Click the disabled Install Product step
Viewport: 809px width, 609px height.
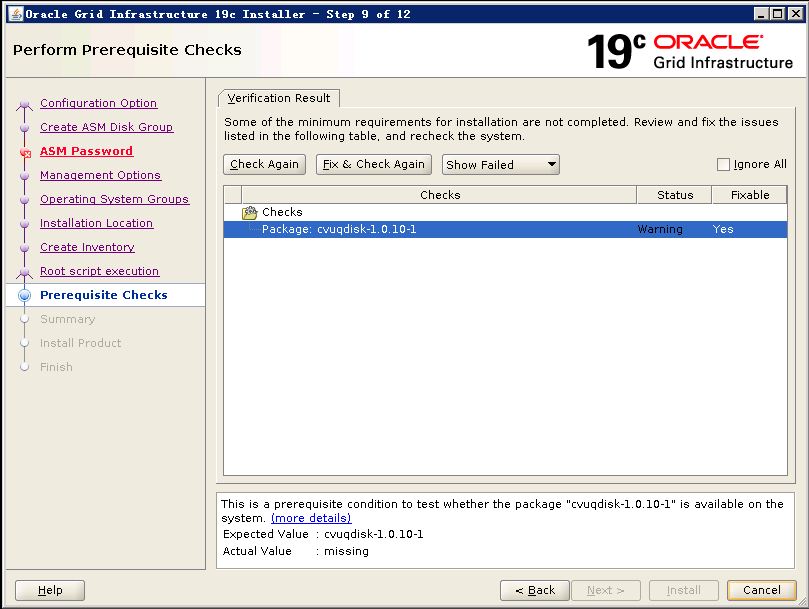(80, 343)
